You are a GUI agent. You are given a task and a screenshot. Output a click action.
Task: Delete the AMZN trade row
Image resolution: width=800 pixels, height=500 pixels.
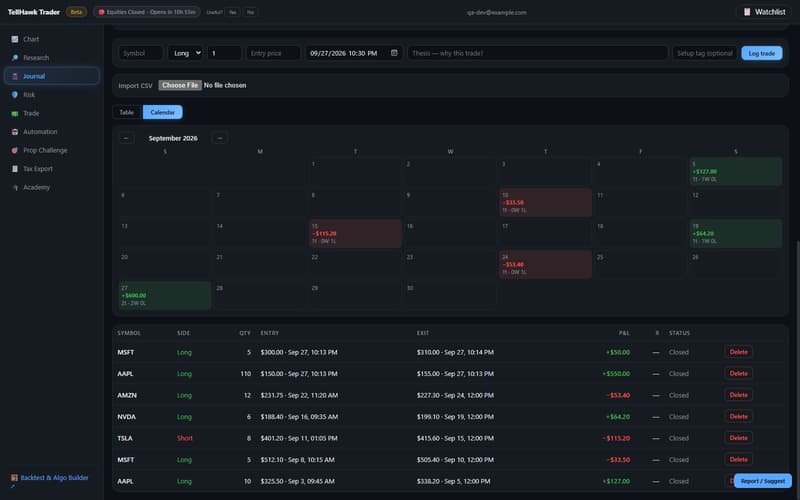click(738, 395)
